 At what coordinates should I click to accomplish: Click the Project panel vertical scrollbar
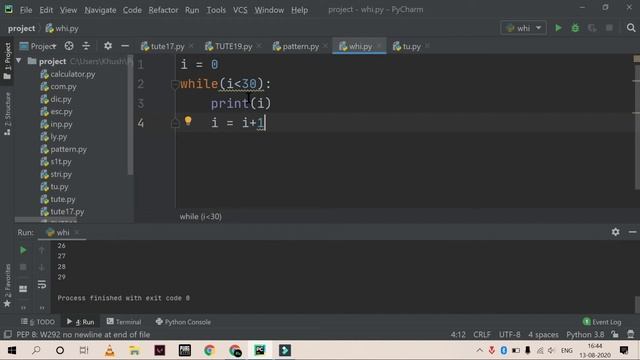tap(130, 116)
